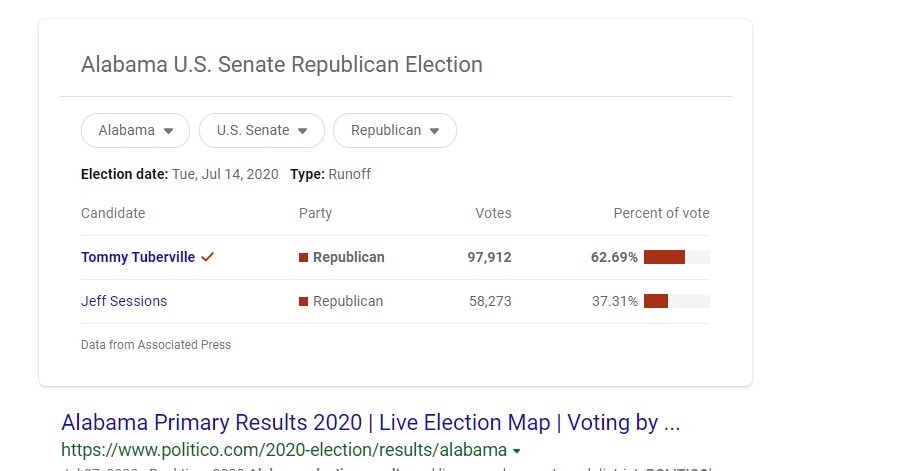The image size is (917, 471).
Task: Click the red party square in Sessions' row
Action: click(303, 301)
